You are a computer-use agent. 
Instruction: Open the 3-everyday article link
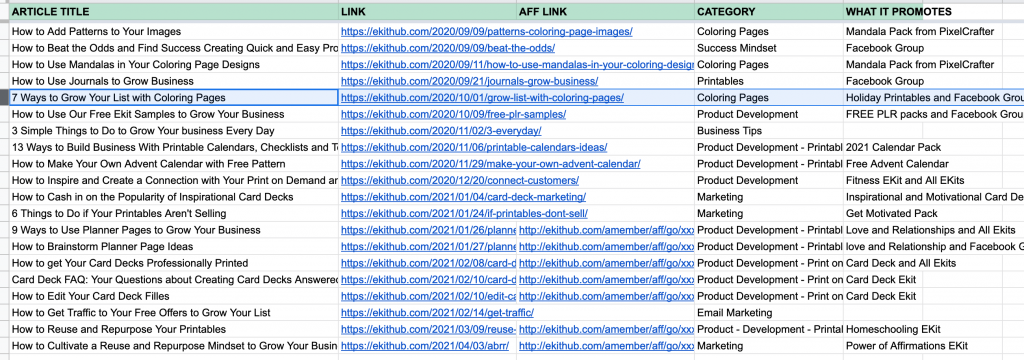[x=441, y=131]
